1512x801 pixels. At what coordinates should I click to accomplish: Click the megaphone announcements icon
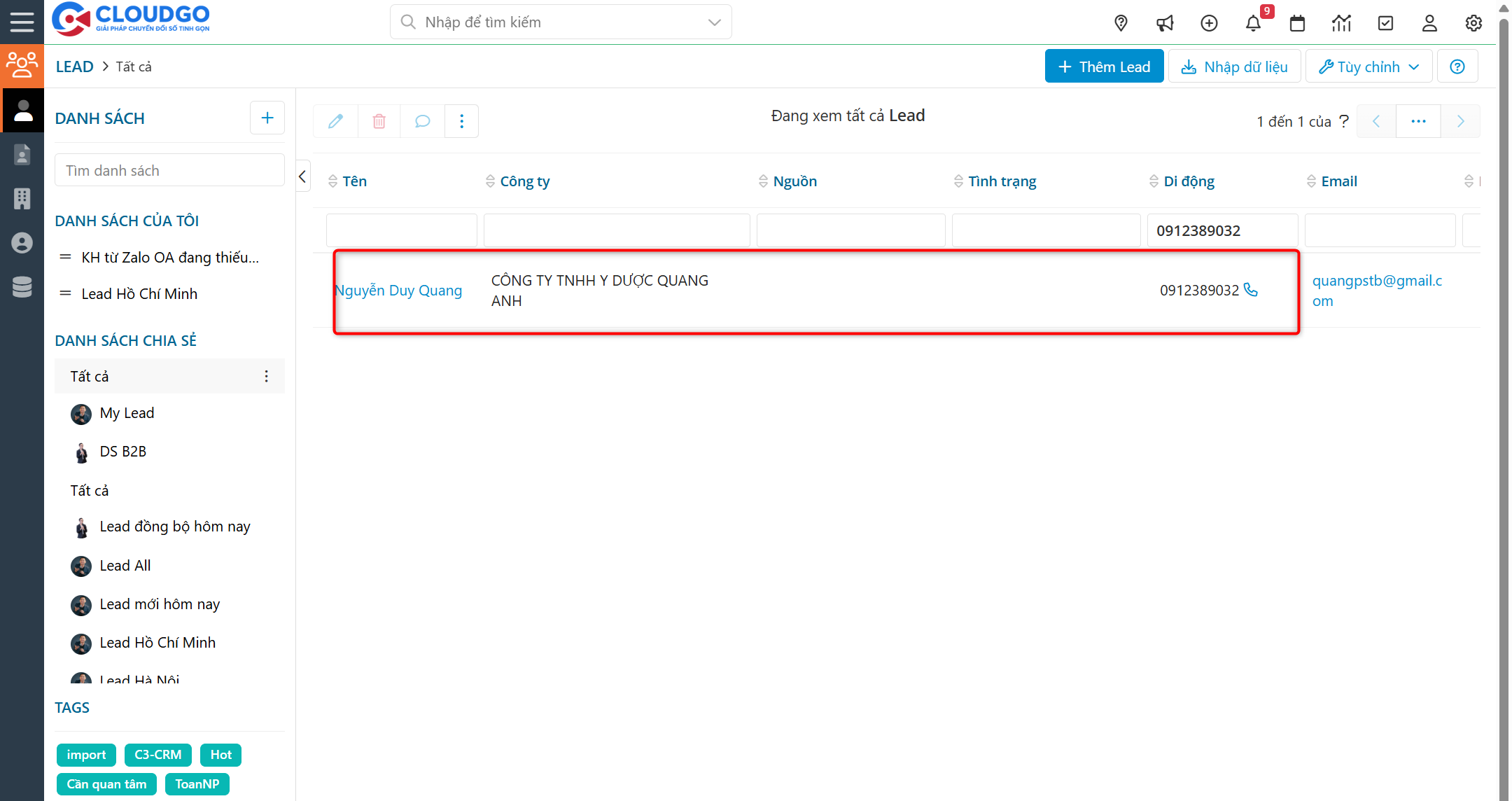coord(1165,23)
